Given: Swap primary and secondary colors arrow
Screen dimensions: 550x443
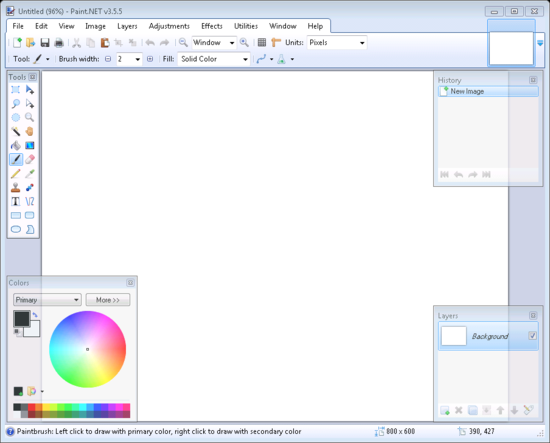Looking at the screenshot, I should tap(35, 315).
